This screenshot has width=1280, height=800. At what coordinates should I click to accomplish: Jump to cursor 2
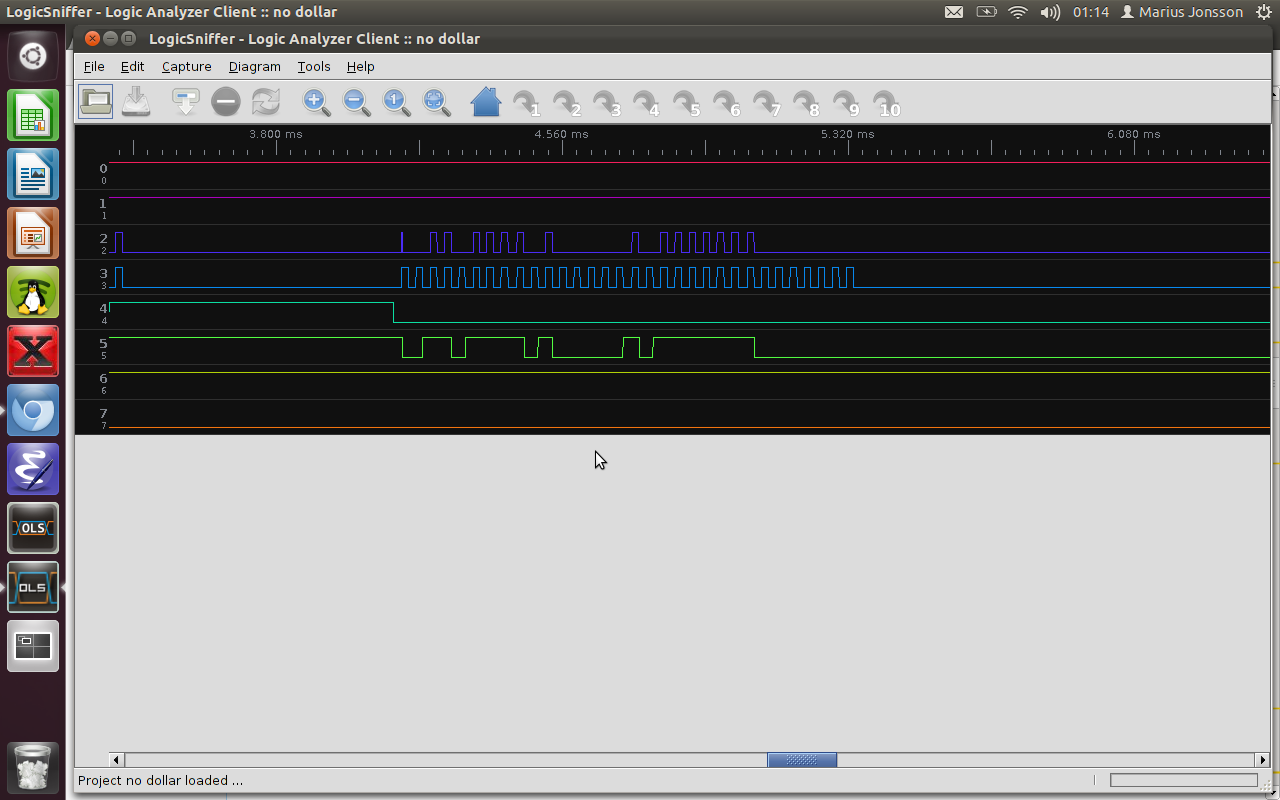pyautogui.click(x=566, y=103)
